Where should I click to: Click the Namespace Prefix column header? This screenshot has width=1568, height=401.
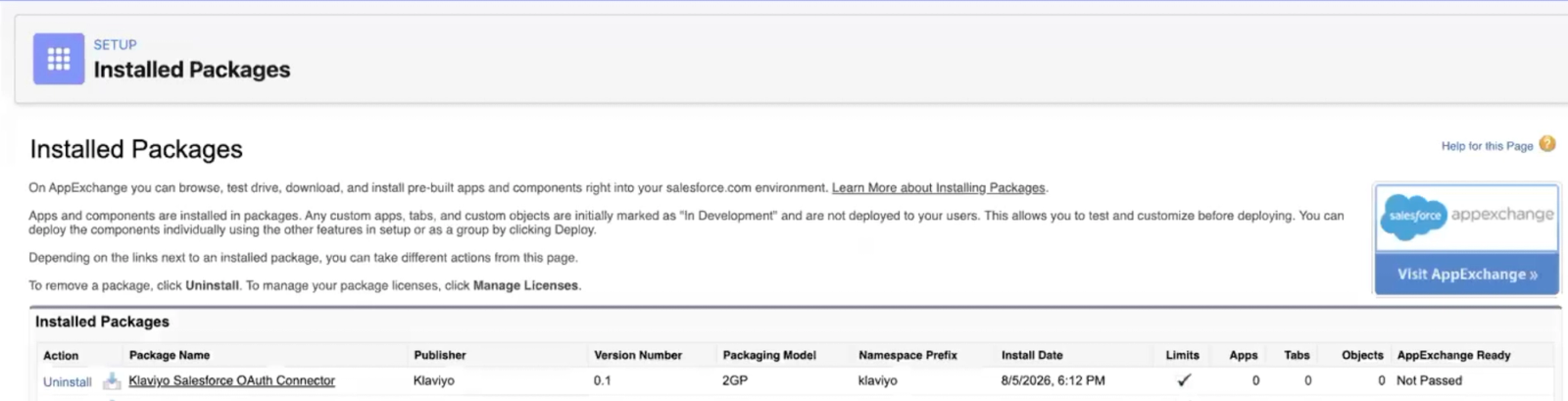(907, 356)
